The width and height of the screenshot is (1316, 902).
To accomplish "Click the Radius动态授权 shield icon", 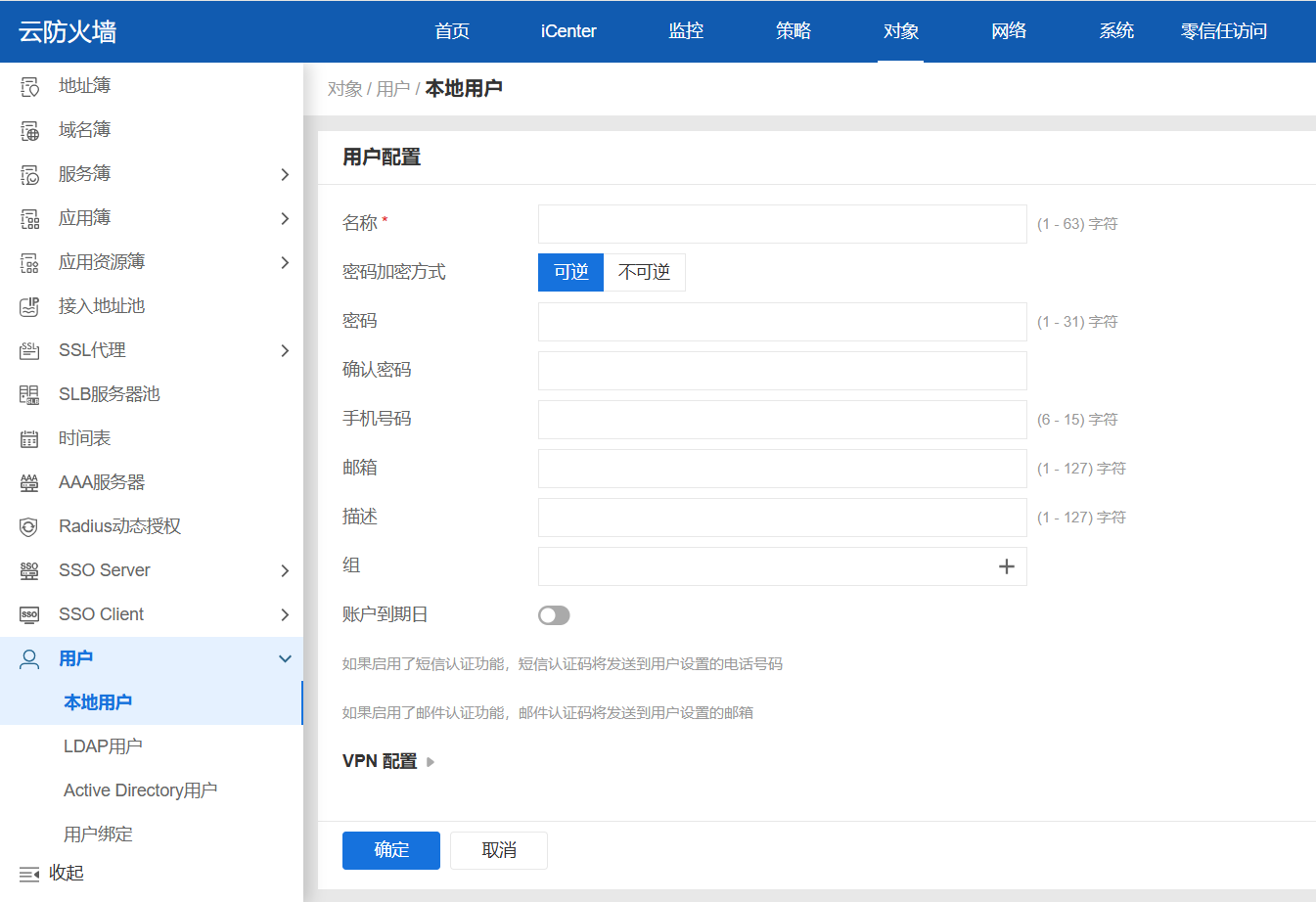I will [29, 527].
